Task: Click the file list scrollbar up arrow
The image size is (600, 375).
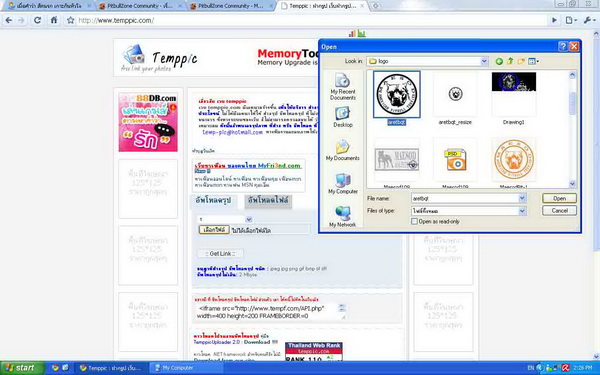Action: coord(572,75)
